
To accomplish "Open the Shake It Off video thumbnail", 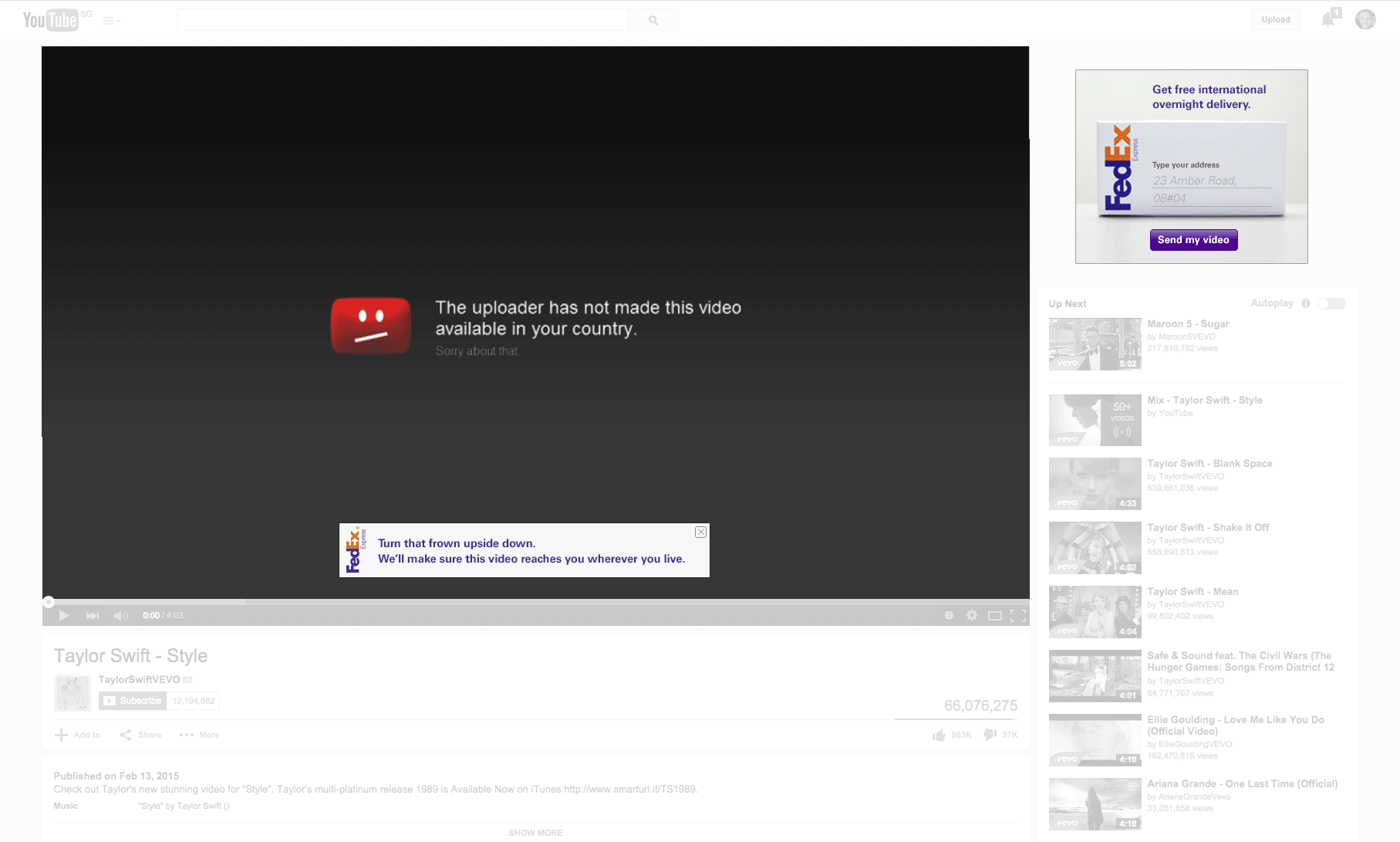I will point(1095,548).
